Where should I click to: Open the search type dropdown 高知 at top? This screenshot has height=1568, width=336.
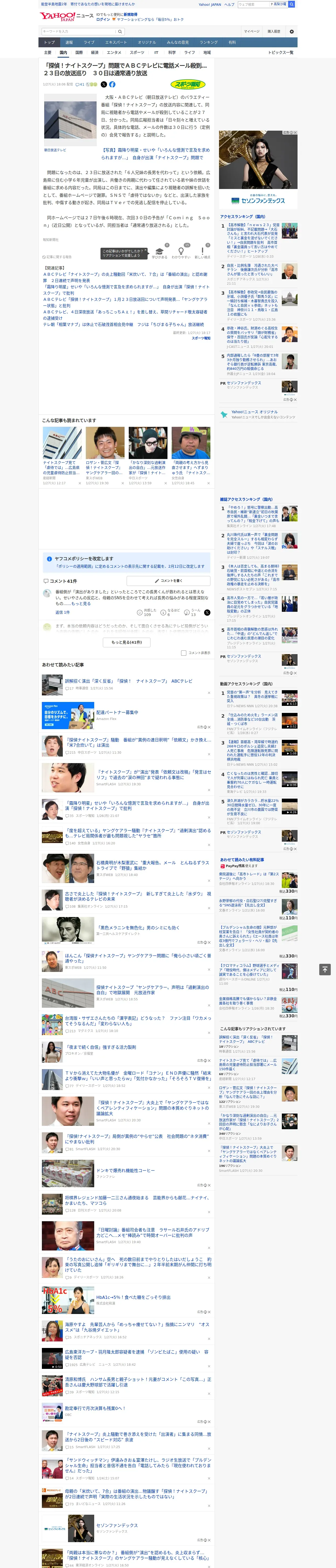coord(279,4)
